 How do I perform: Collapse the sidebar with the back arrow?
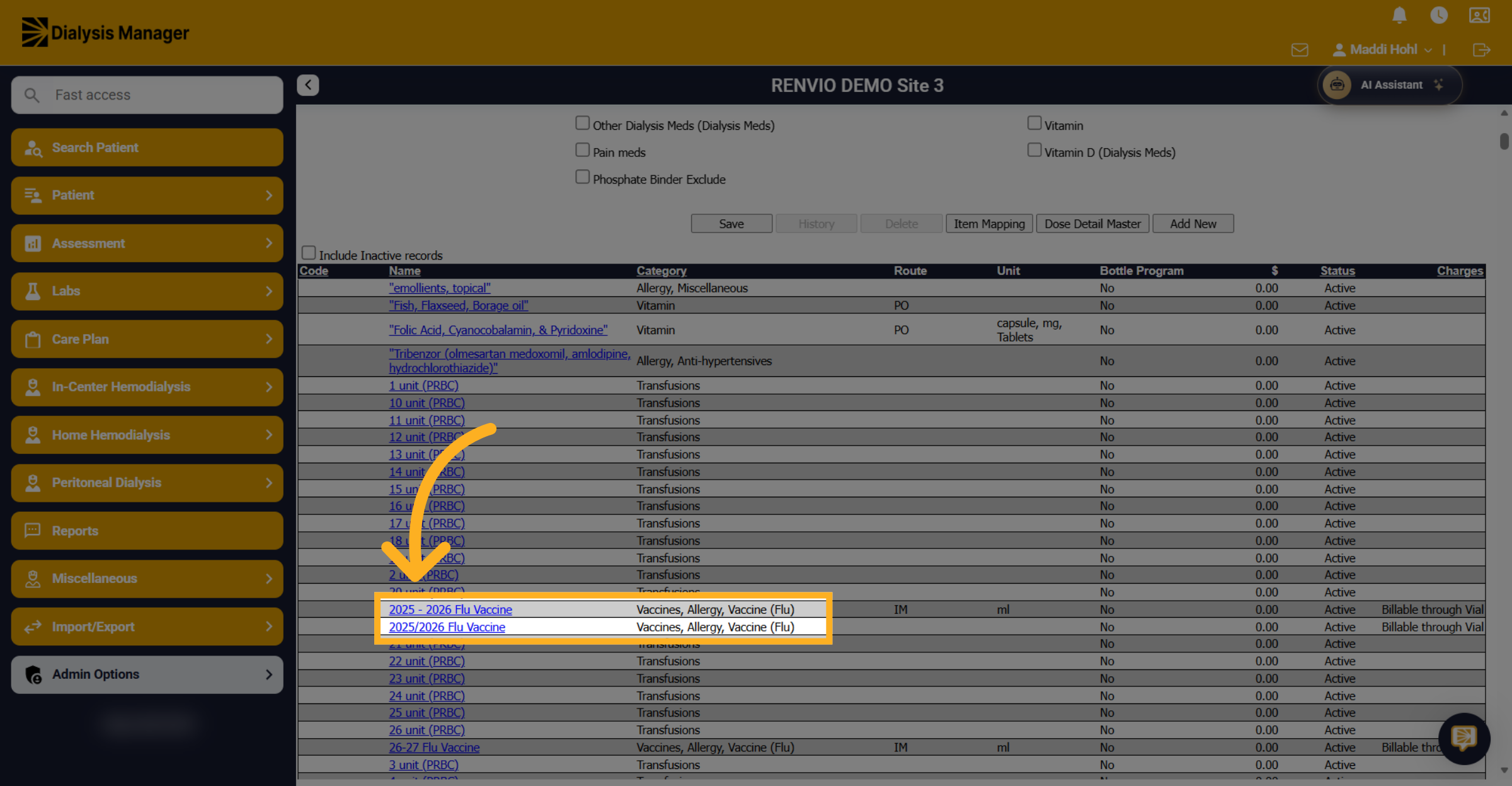tap(308, 85)
